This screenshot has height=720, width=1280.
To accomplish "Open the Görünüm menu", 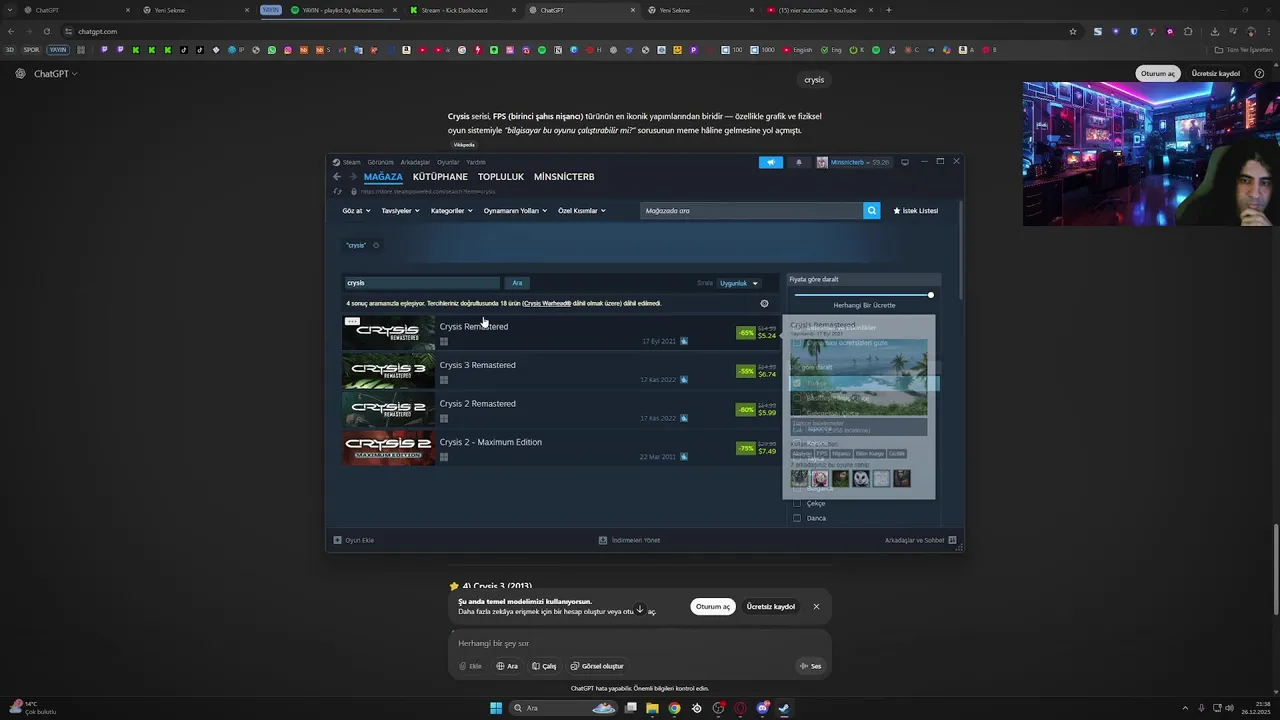I will click(x=380, y=162).
